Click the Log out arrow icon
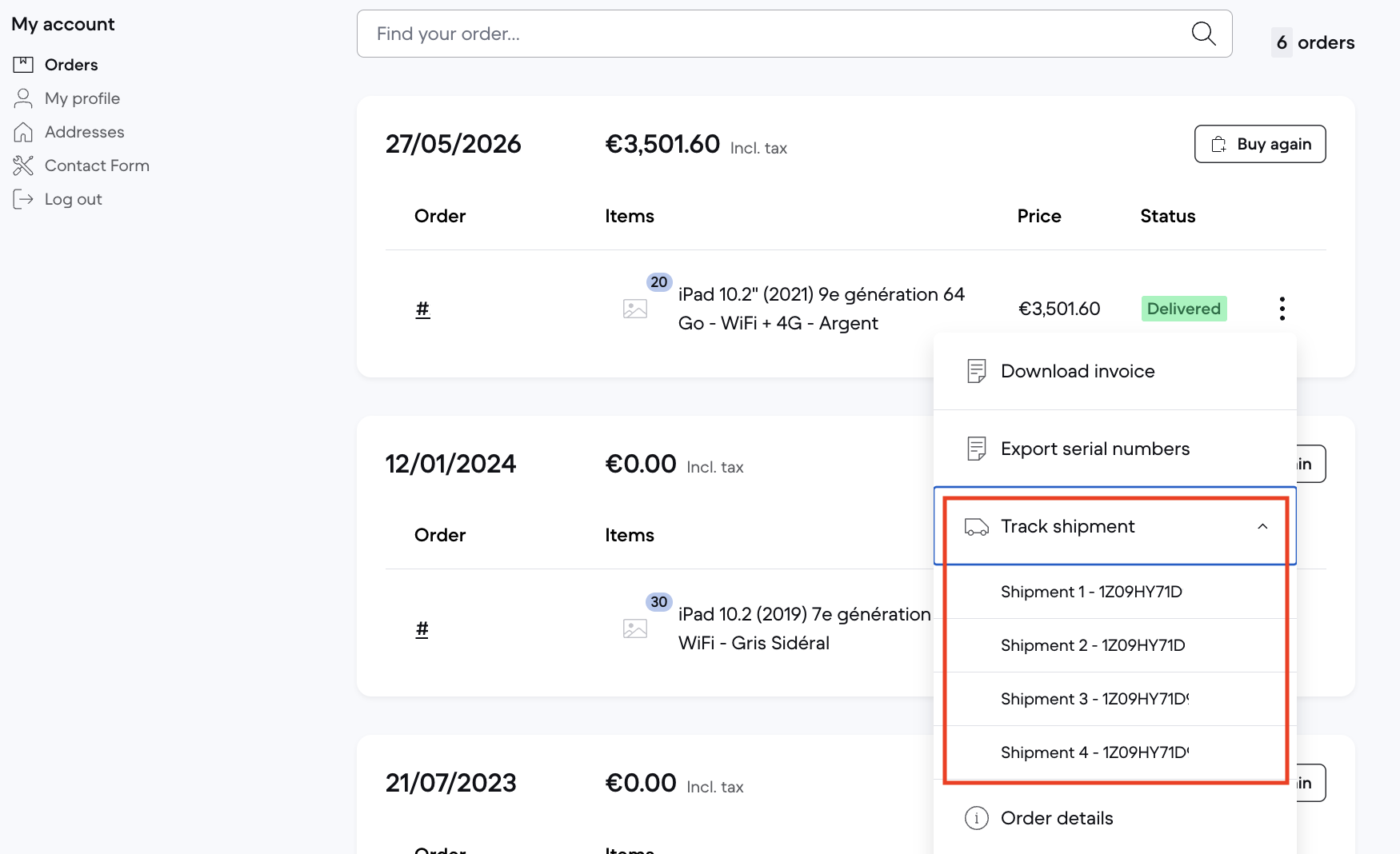 click(x=23, y=199)
